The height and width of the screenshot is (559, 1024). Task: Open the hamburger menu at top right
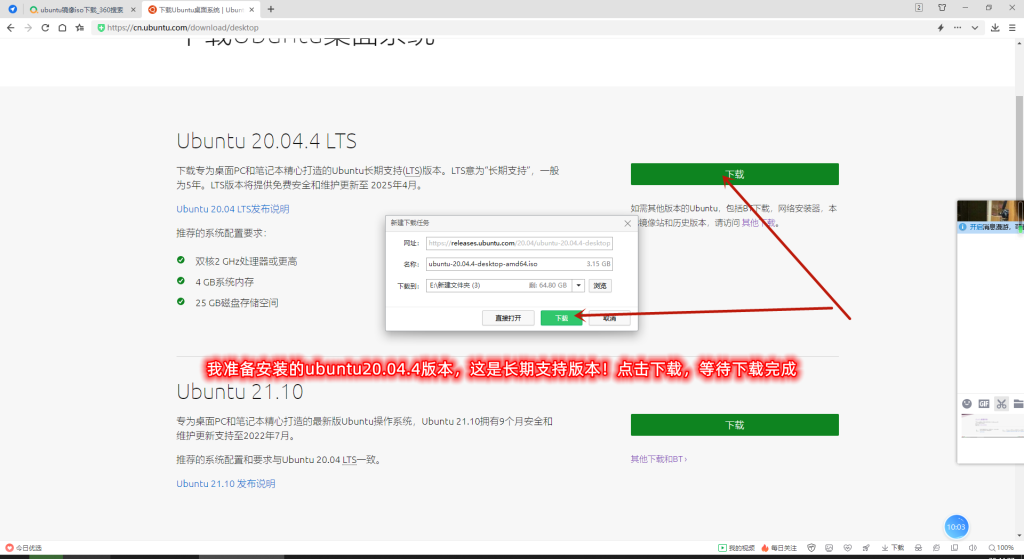coord(1012,28)
